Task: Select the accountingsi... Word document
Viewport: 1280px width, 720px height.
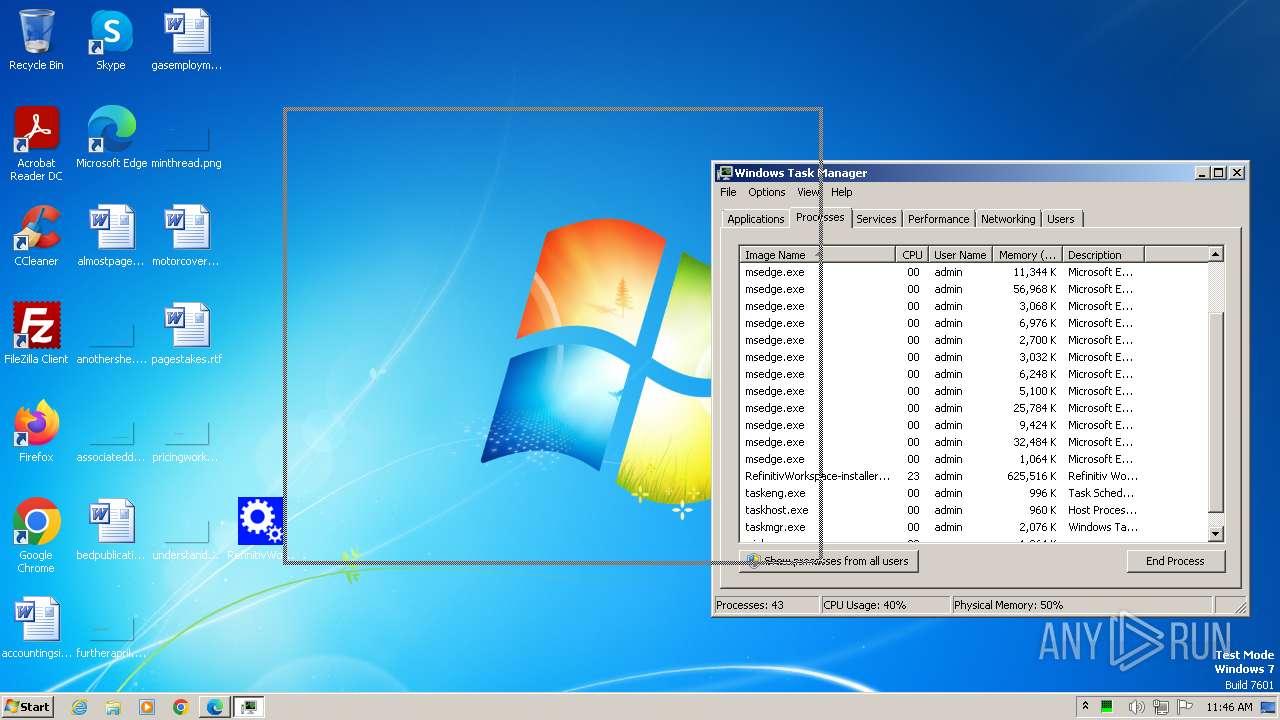Action: (x=36, y=628)
